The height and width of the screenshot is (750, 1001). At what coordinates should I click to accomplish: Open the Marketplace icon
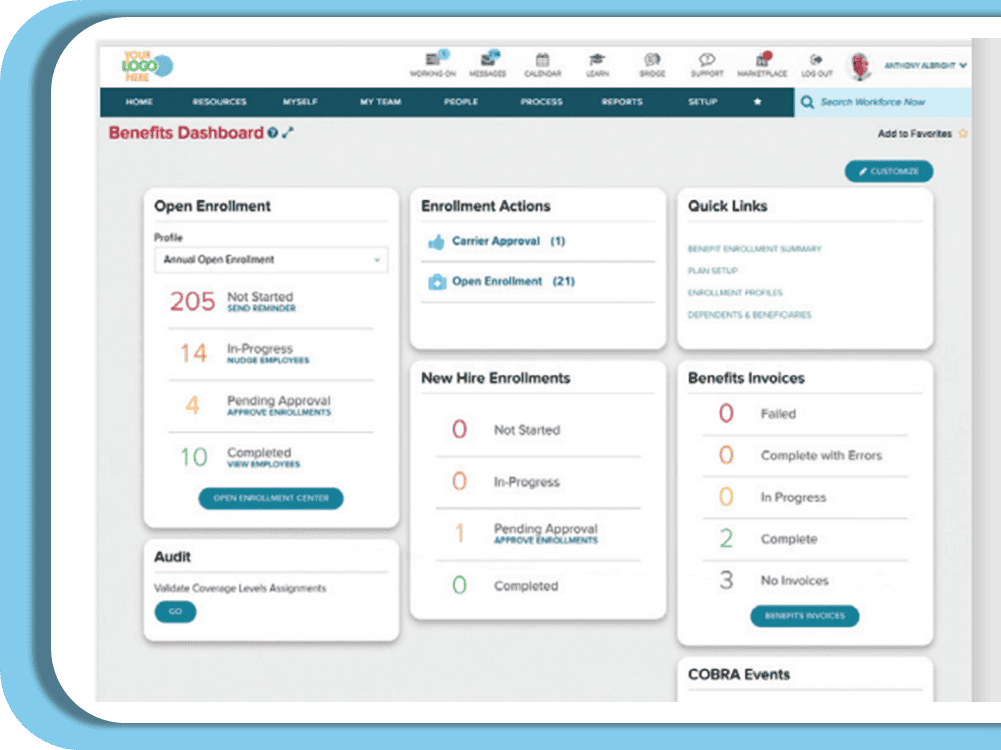click(x=762, y=60)
